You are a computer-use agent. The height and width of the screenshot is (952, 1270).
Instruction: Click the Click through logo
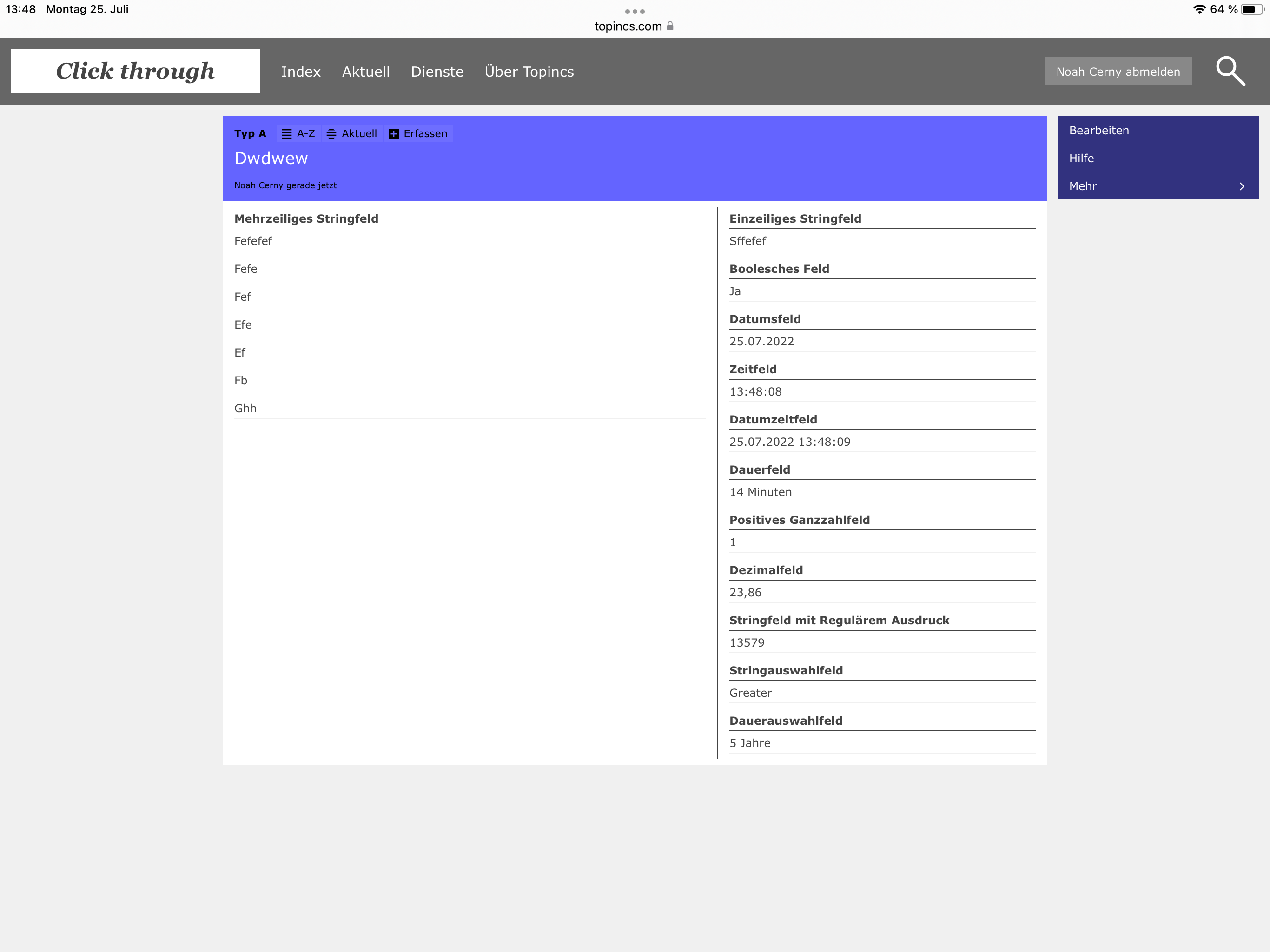(135, 71)
